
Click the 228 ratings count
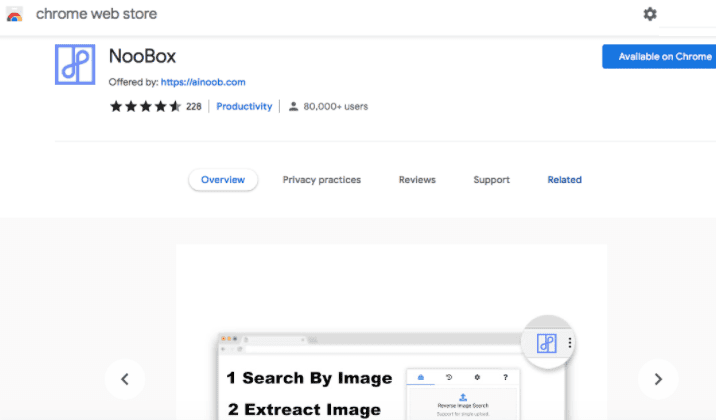coord(194,106)
